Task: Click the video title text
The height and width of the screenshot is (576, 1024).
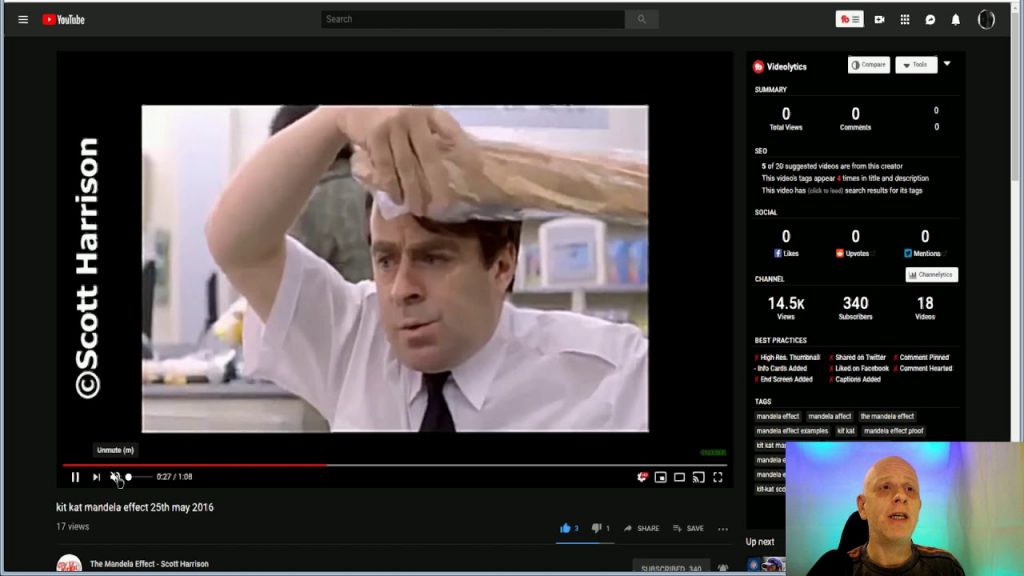Action: [135, 507]
